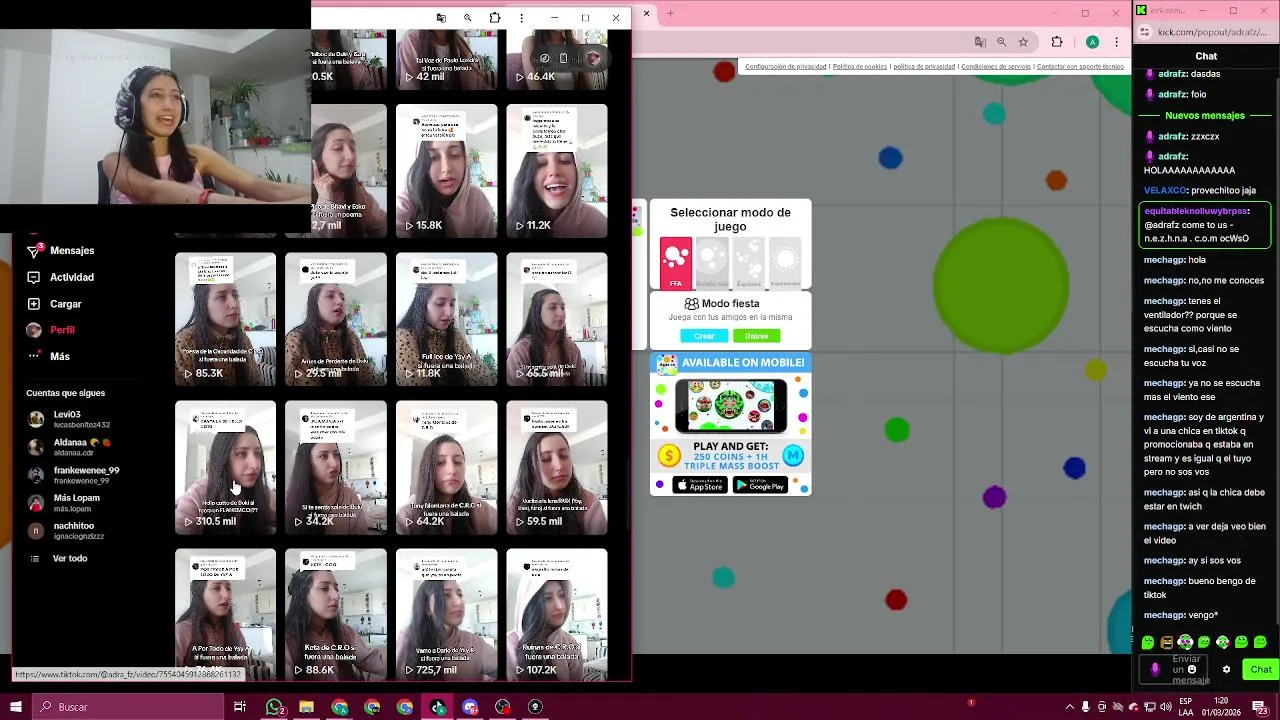1280x720 pixels.
Task: Open Kick chat settings gear
Action: (1226, 669)
